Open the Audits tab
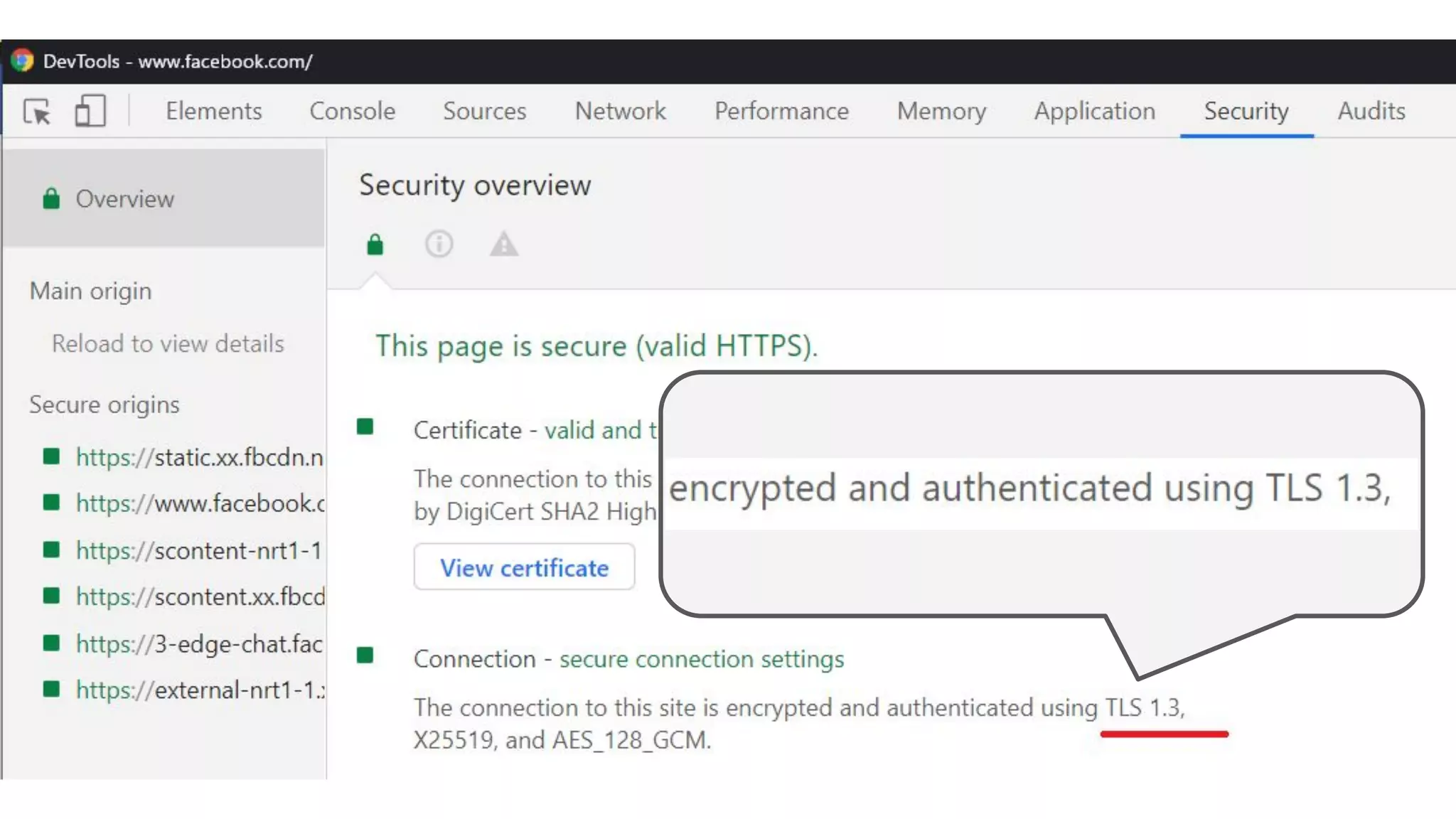Image resolution: width=1456 pixels, height=819 pixels. (1371, 111)
